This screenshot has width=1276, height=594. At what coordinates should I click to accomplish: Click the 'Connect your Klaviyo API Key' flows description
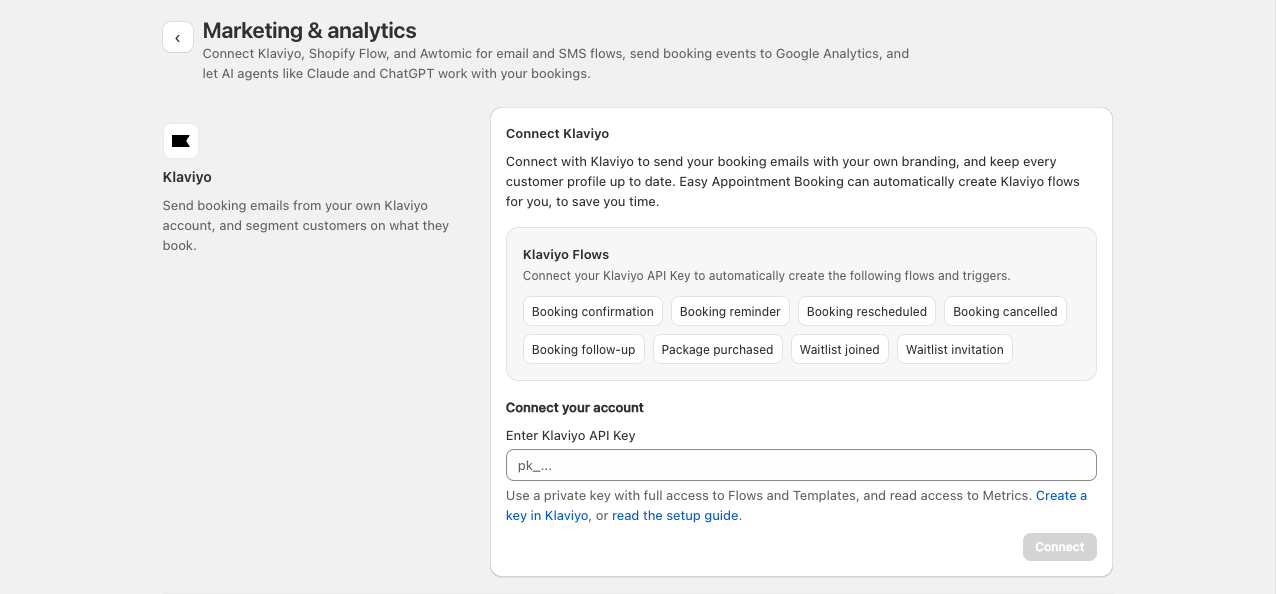pyautogui.click(x=767, y=275)
